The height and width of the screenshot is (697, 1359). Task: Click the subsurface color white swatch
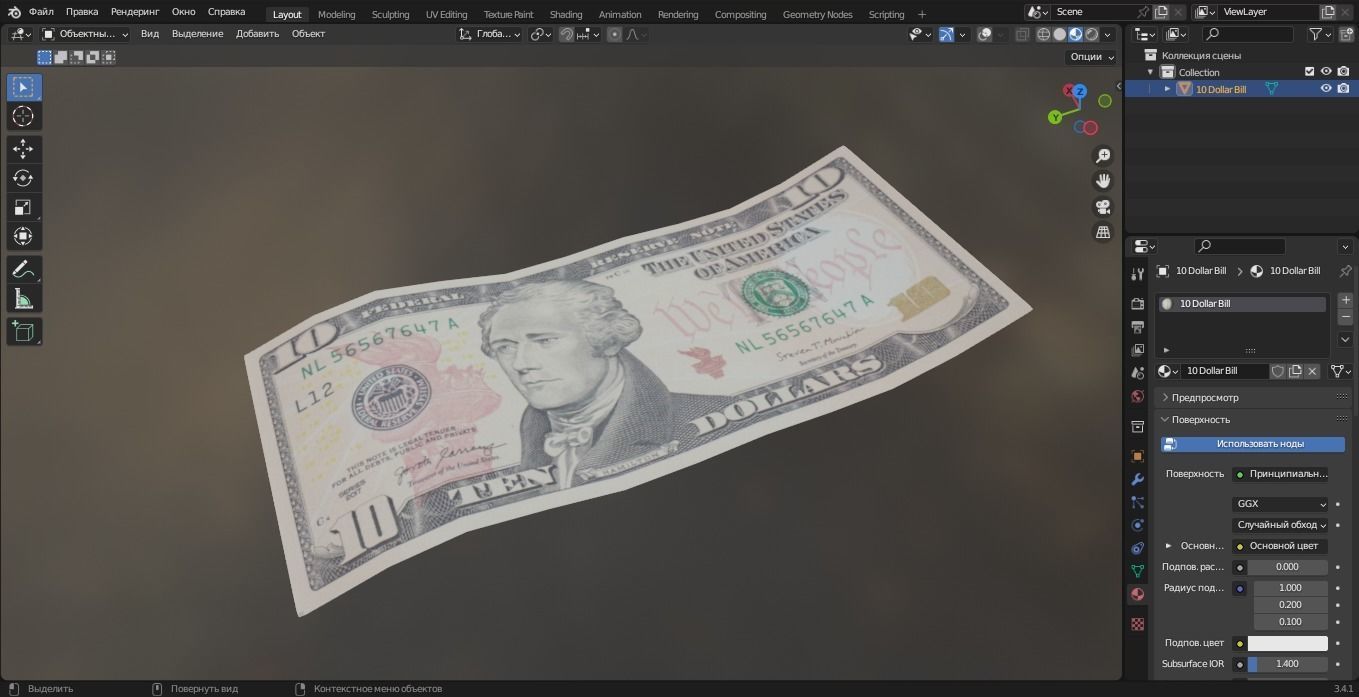[x=1287, y=643]
